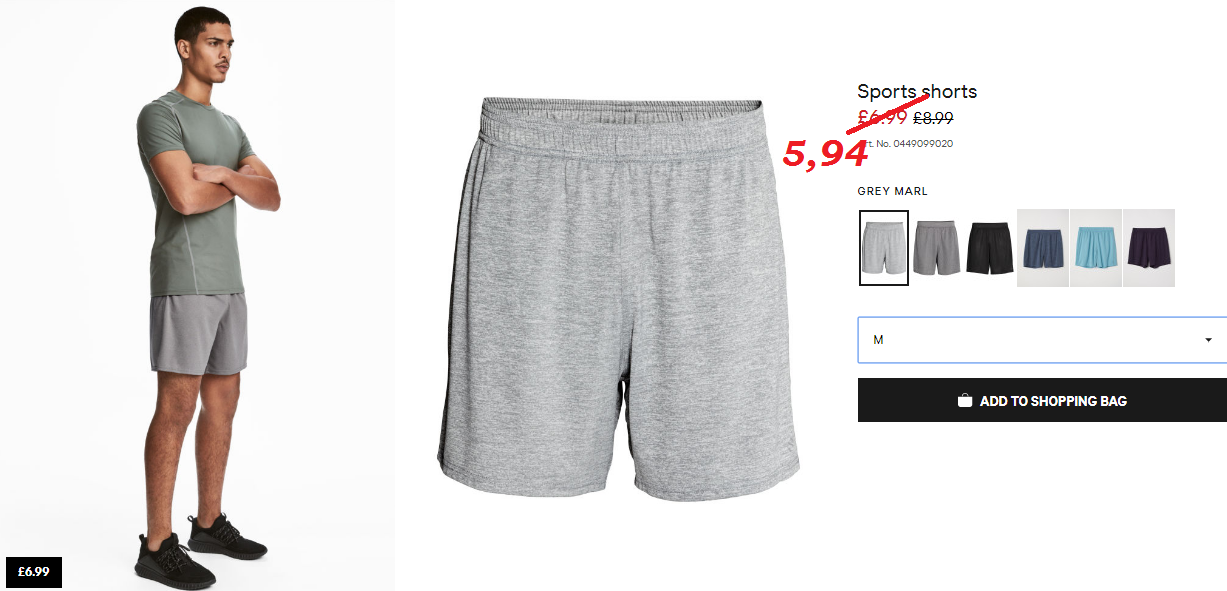Click the £6.99 price tag on model photo
Image resolution: width=1227 pixels, height=591 pixels.
click(34, 571)
